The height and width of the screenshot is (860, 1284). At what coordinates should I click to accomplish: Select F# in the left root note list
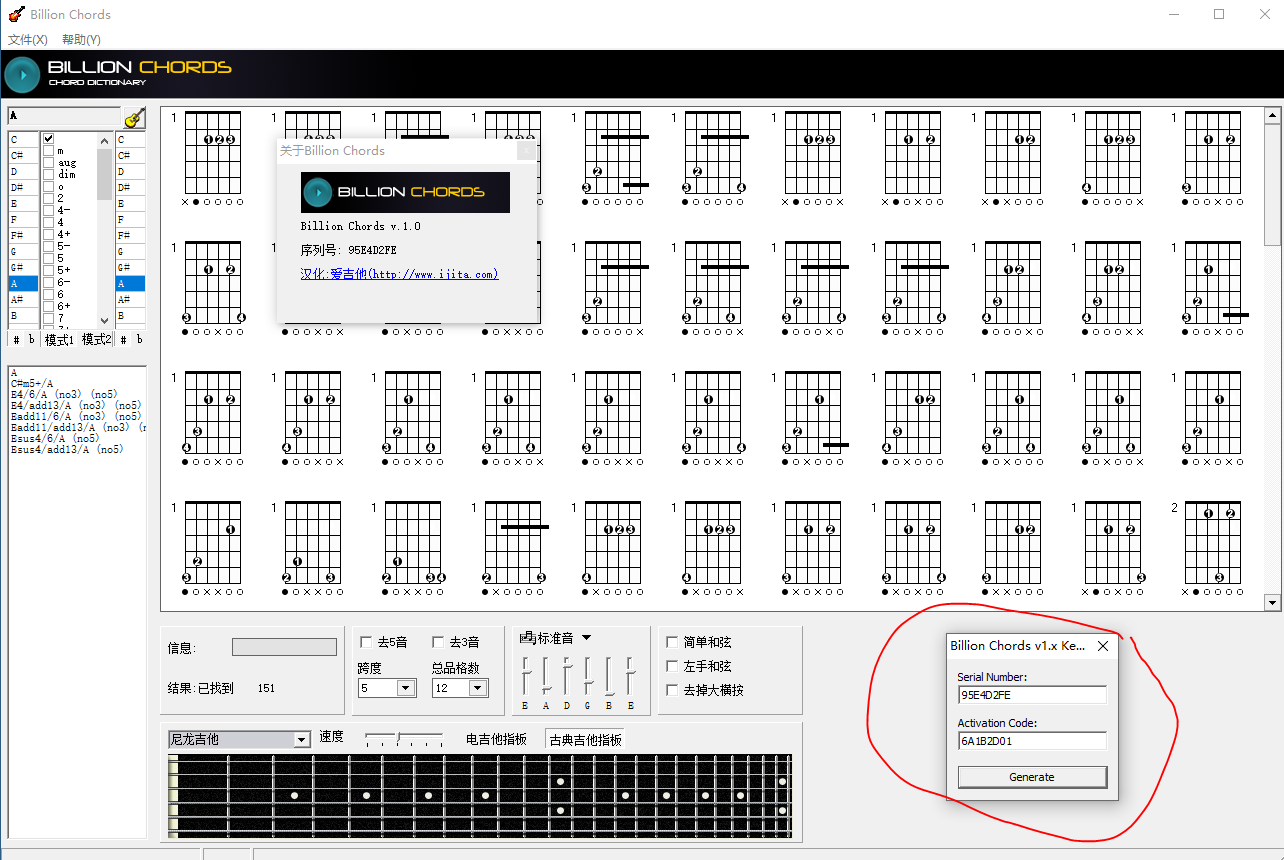23,236
